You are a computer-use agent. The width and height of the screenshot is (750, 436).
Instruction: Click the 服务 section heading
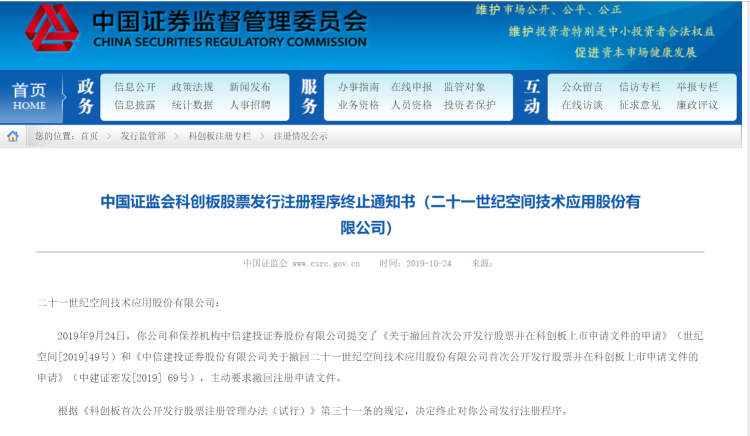(x=309, y=97)
